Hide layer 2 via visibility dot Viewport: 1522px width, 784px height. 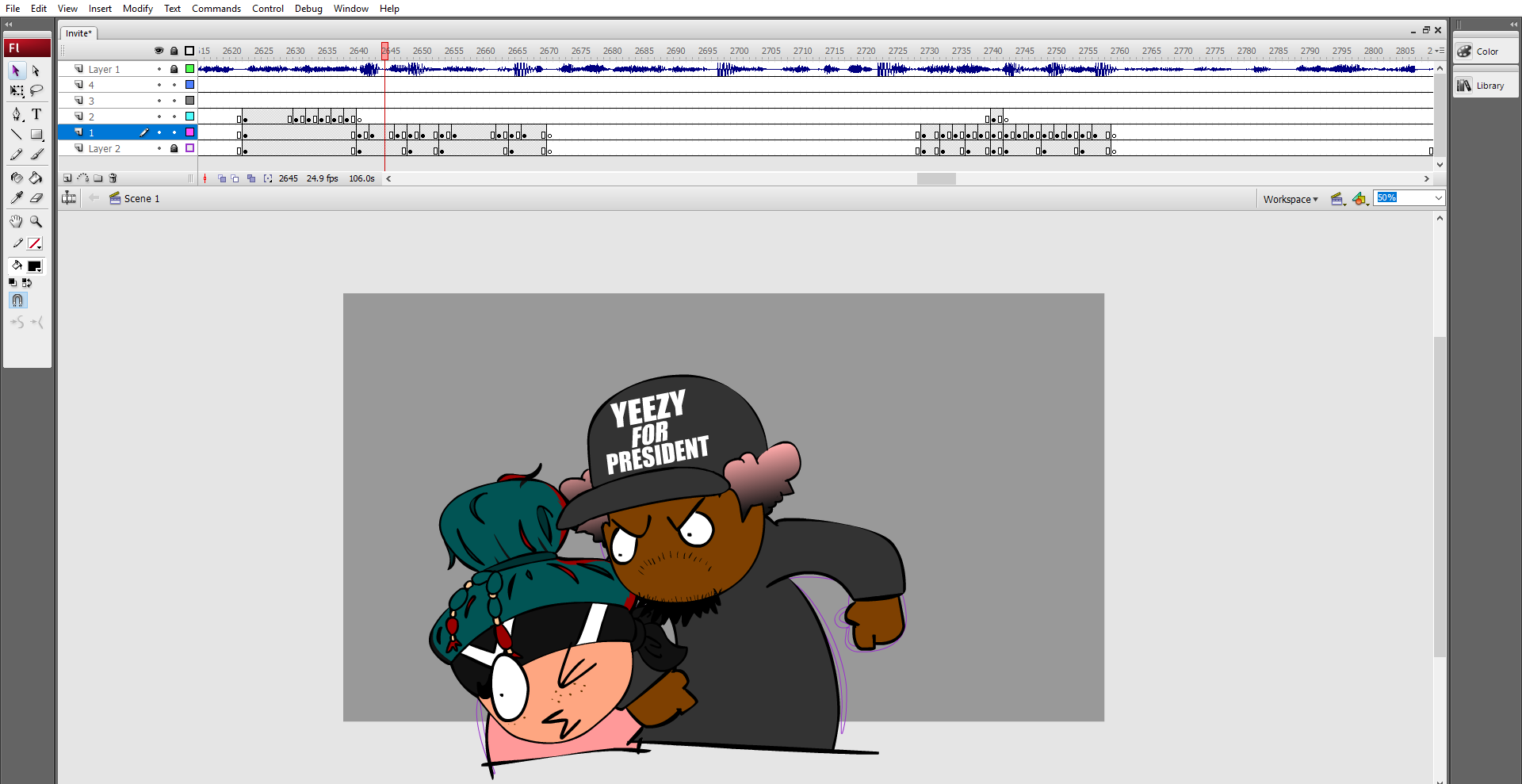pos(159,117)
